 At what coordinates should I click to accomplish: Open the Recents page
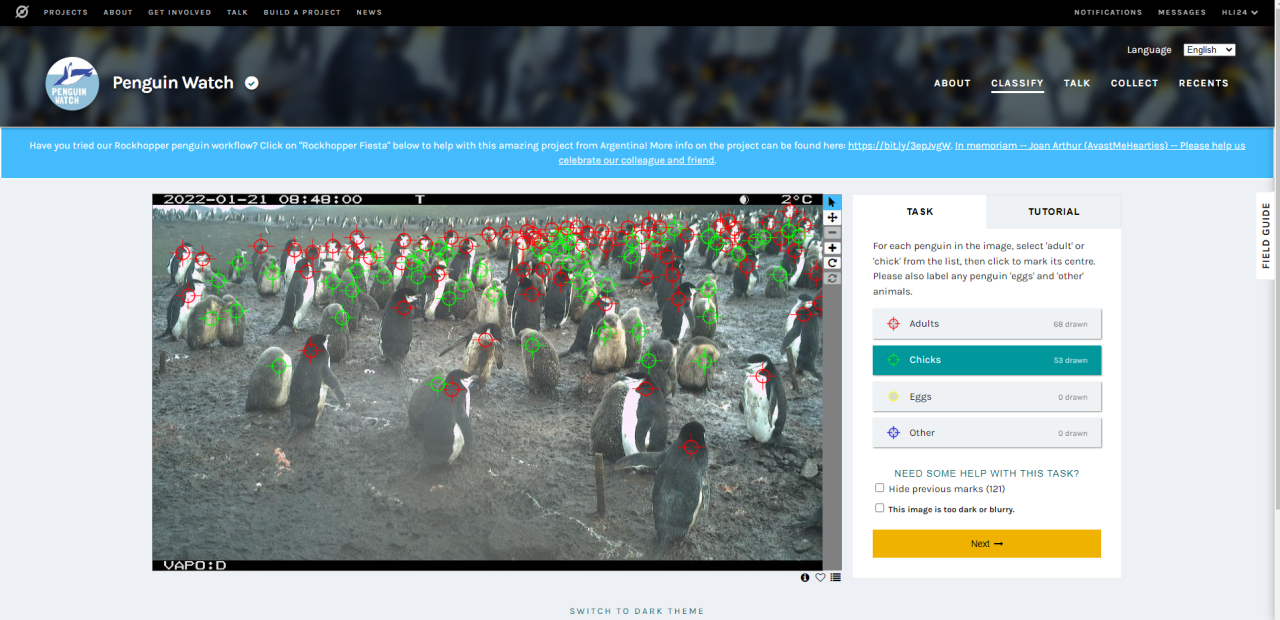[1203, 83]
